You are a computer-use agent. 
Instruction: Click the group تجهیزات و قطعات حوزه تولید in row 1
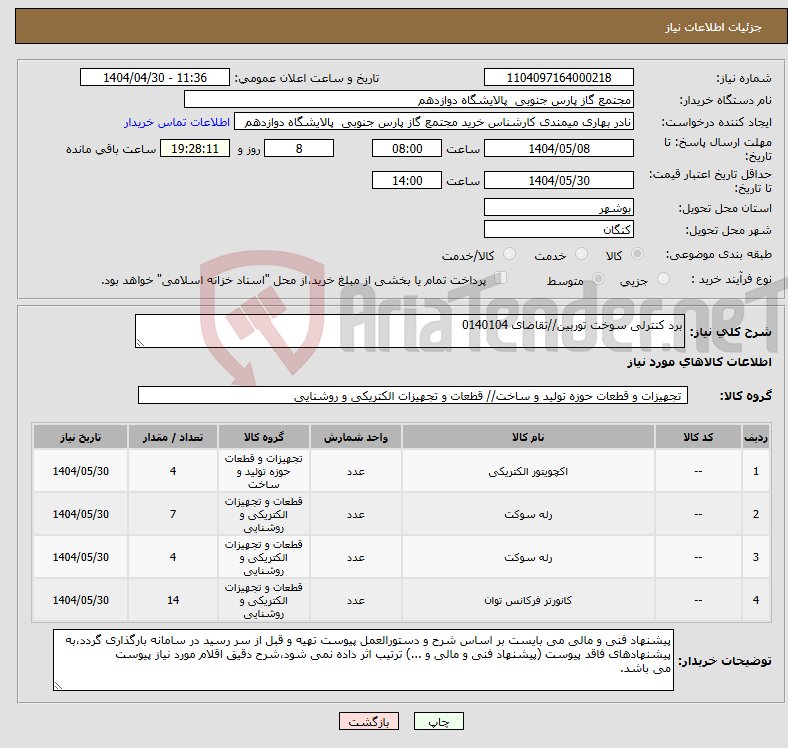(x=264, y=472)
